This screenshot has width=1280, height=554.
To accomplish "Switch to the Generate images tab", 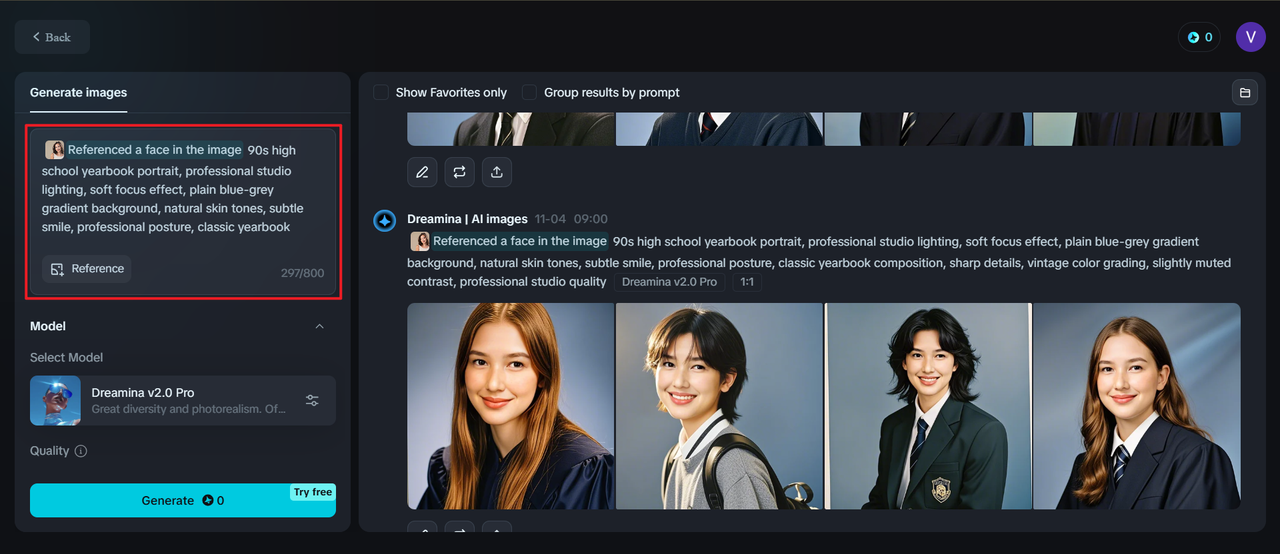I will click(x=78, y=92).
